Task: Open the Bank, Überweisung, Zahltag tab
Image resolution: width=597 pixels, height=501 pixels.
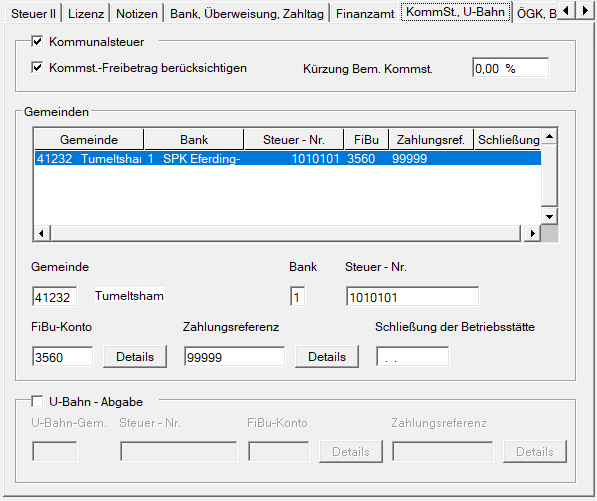Action: (x=247, y=14)
